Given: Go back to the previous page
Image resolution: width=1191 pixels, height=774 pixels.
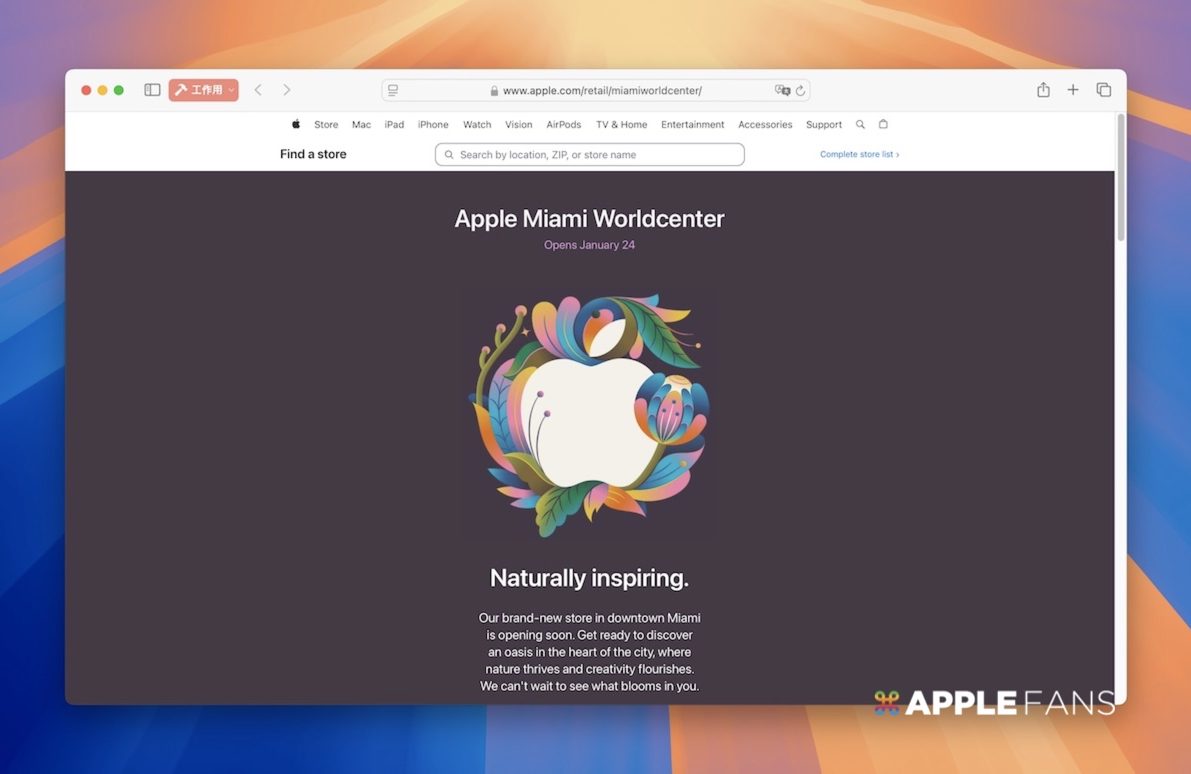Looking at the screenshot, I should 258,90.
